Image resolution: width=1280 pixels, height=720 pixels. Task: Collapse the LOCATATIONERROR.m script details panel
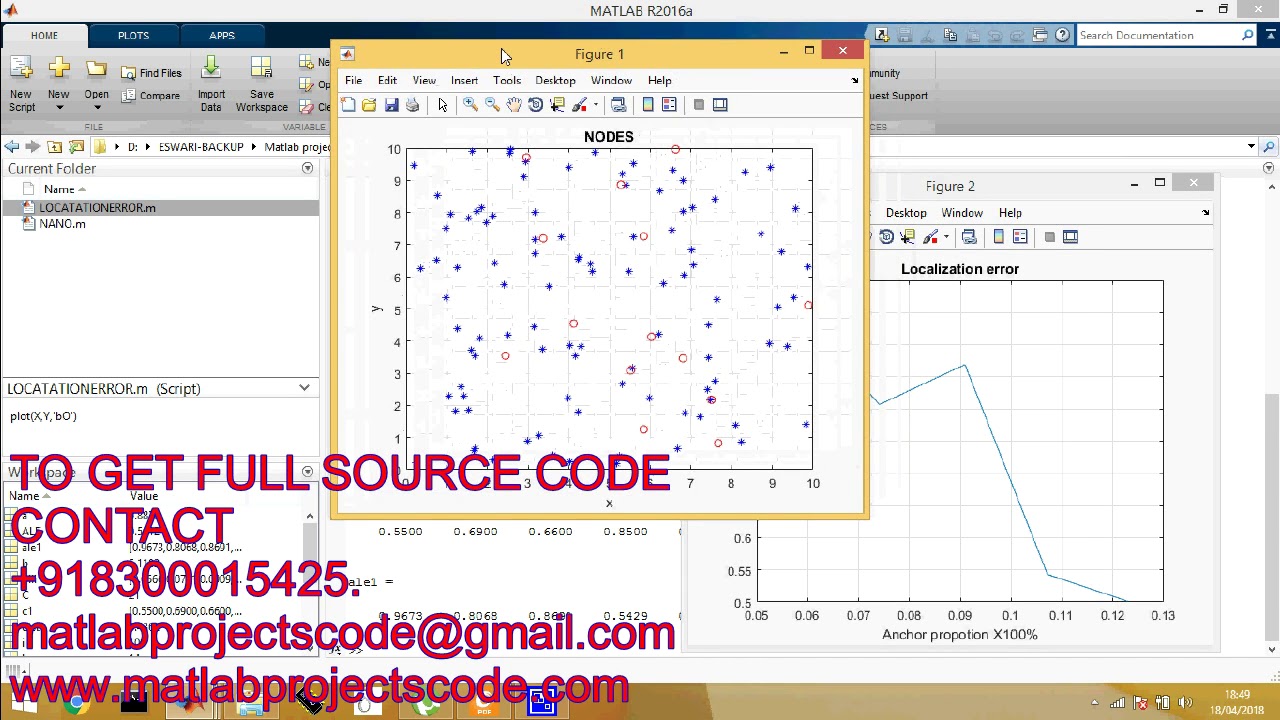pyautogui.click(x=304, y=388)
